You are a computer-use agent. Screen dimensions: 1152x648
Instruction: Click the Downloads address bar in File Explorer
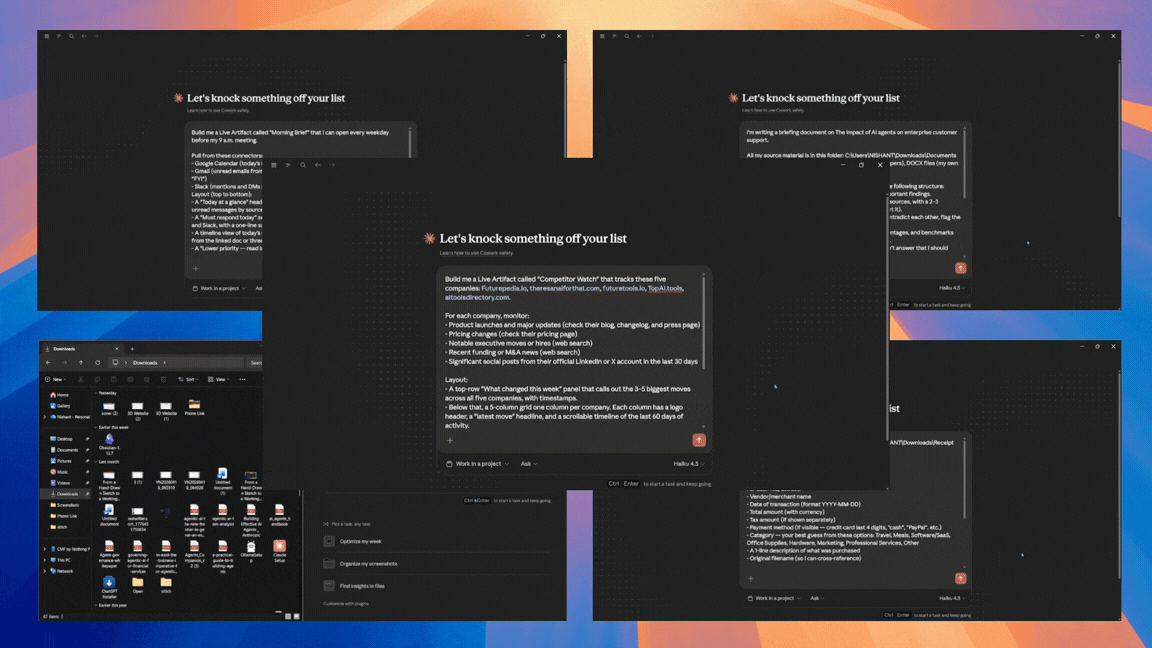click(176, 362)
